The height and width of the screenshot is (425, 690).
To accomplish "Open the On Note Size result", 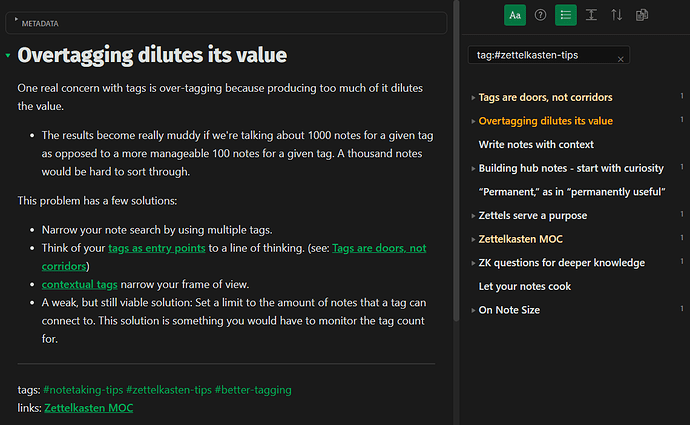I will point(509,310).
